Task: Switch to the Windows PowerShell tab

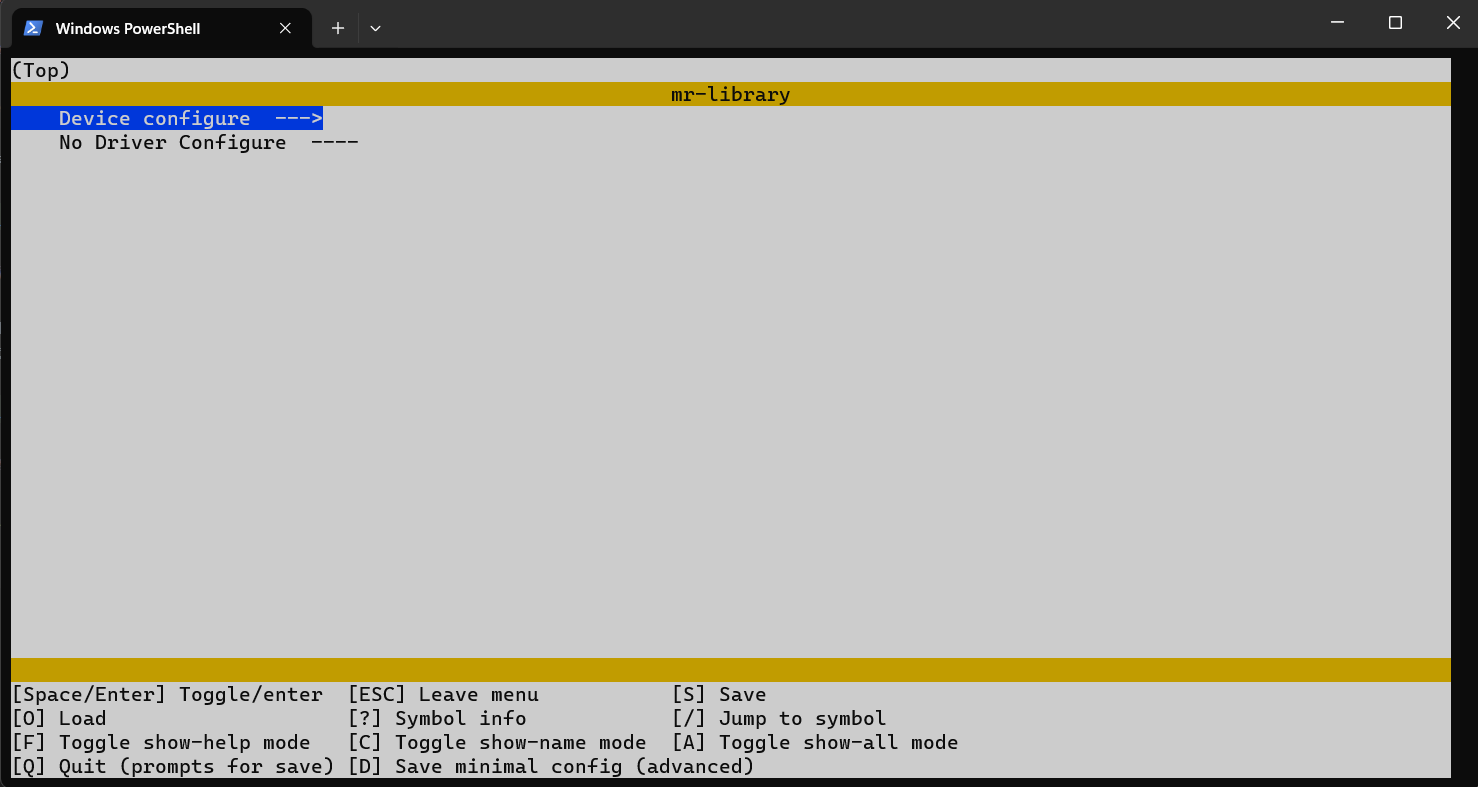Action: (x=130, y=28)
